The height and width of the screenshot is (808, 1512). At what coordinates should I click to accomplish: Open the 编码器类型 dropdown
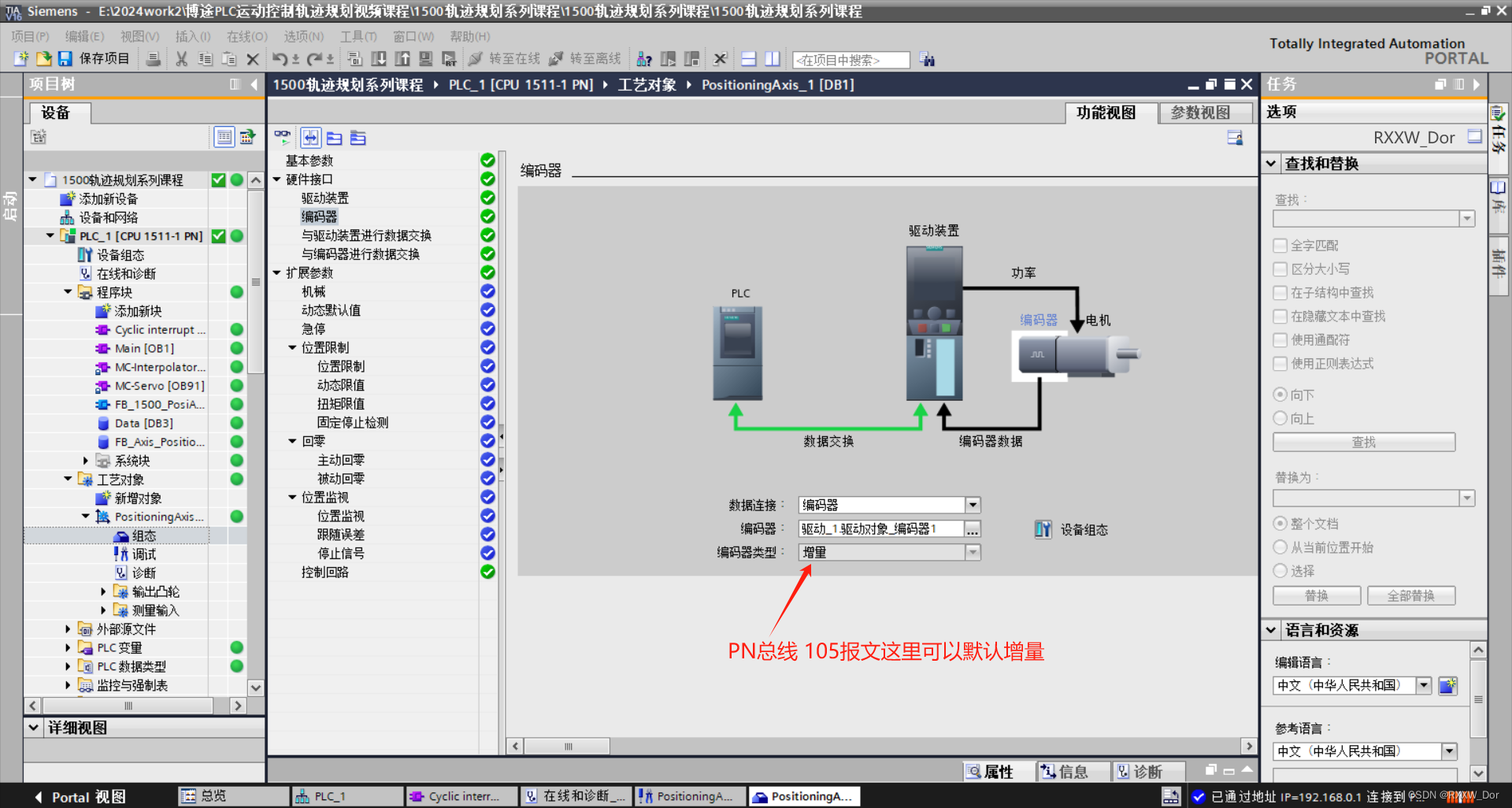point(973,553)
